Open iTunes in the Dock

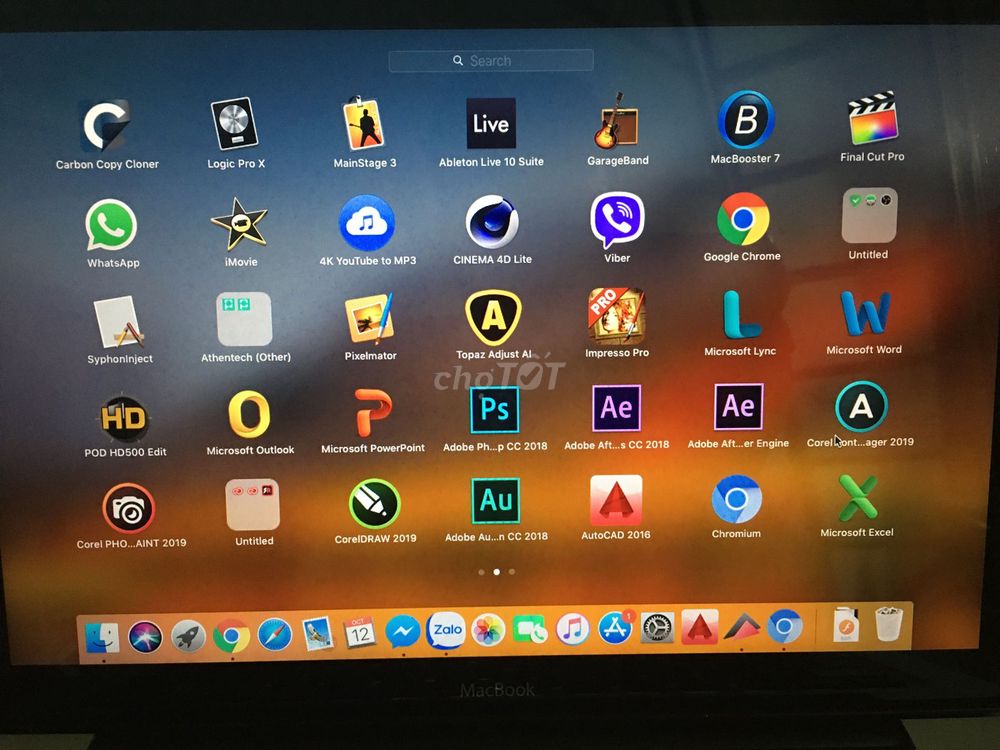(572, 629)
